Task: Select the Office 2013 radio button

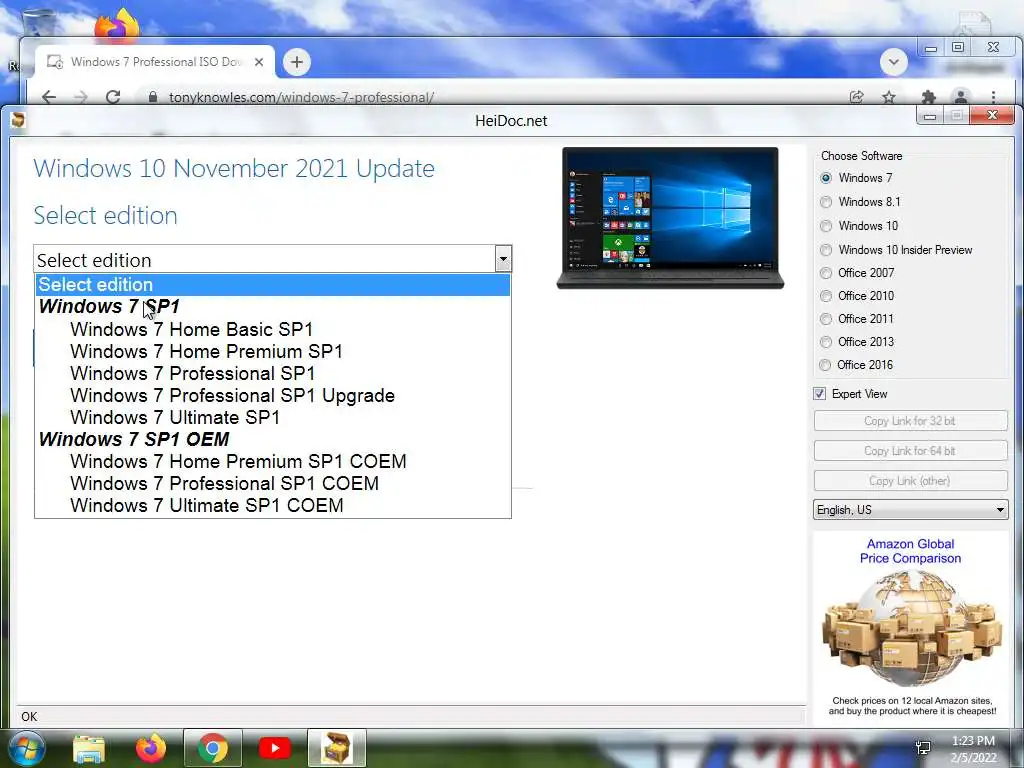Action: tap(826, 342)
